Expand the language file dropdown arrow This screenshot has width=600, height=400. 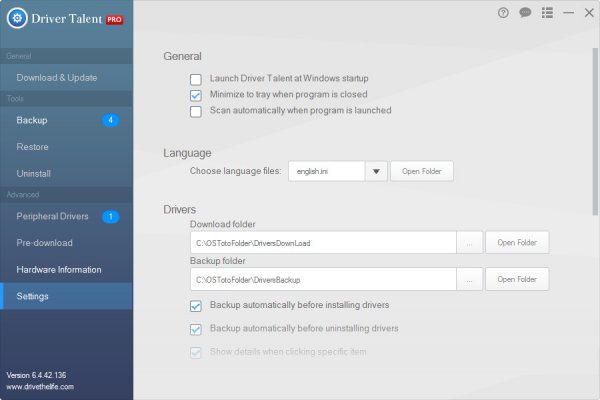click(x=376, y=171)
